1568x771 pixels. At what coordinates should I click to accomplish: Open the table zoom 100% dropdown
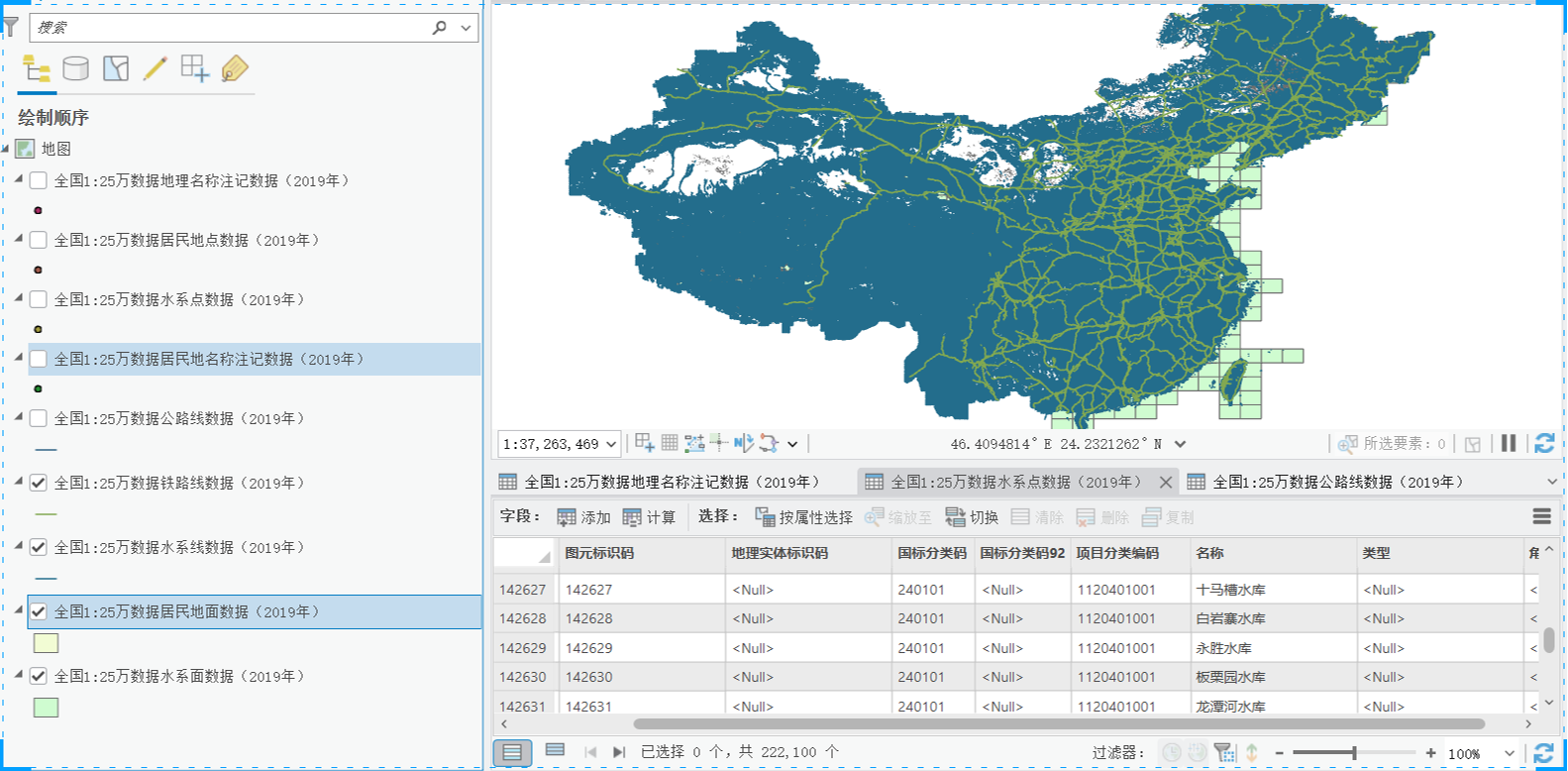pyautogui.click(x=1509, y=753)
